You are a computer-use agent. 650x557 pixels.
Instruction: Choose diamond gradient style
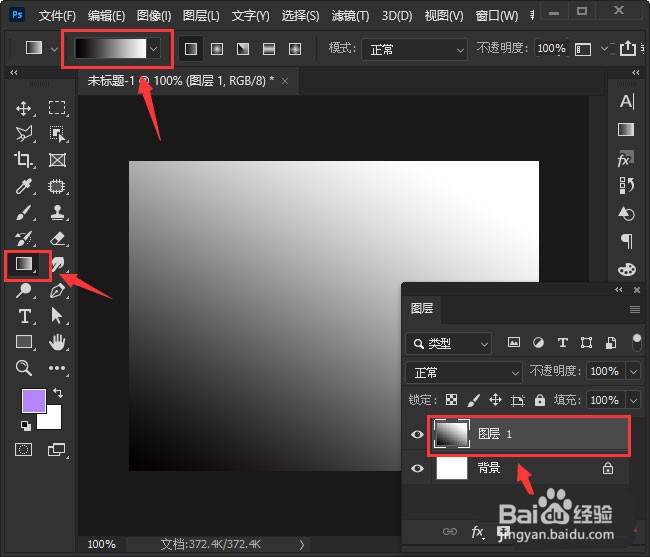coord(295,49)
